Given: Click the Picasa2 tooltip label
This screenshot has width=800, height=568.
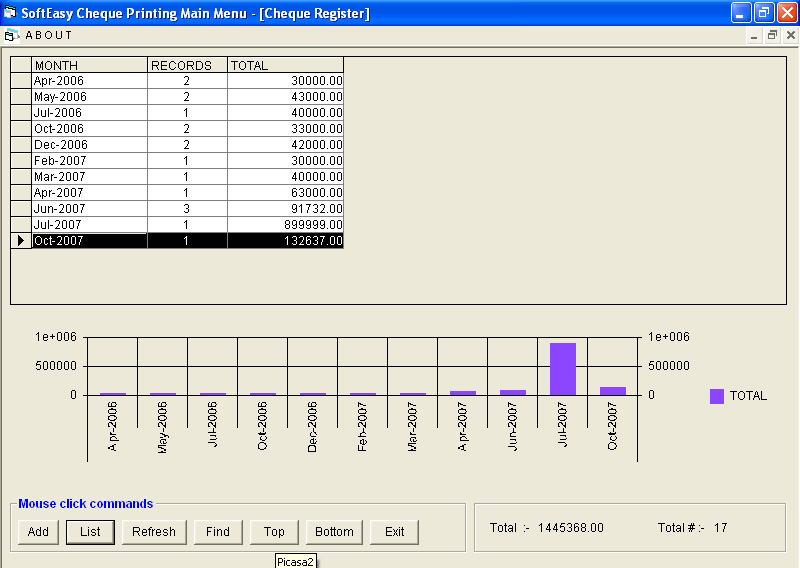Looking at the screenshot, I should pyautogui.click(x=295, y=561).
